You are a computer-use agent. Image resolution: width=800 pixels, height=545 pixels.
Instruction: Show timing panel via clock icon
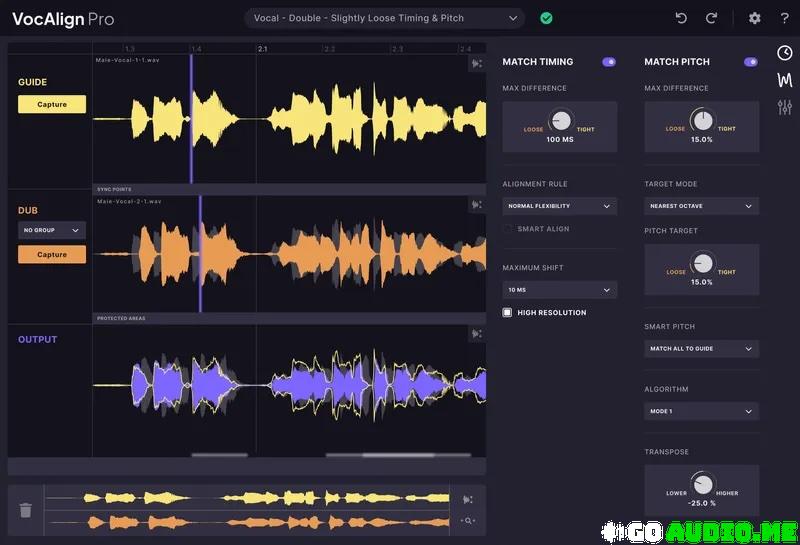[x=785, y=53]
